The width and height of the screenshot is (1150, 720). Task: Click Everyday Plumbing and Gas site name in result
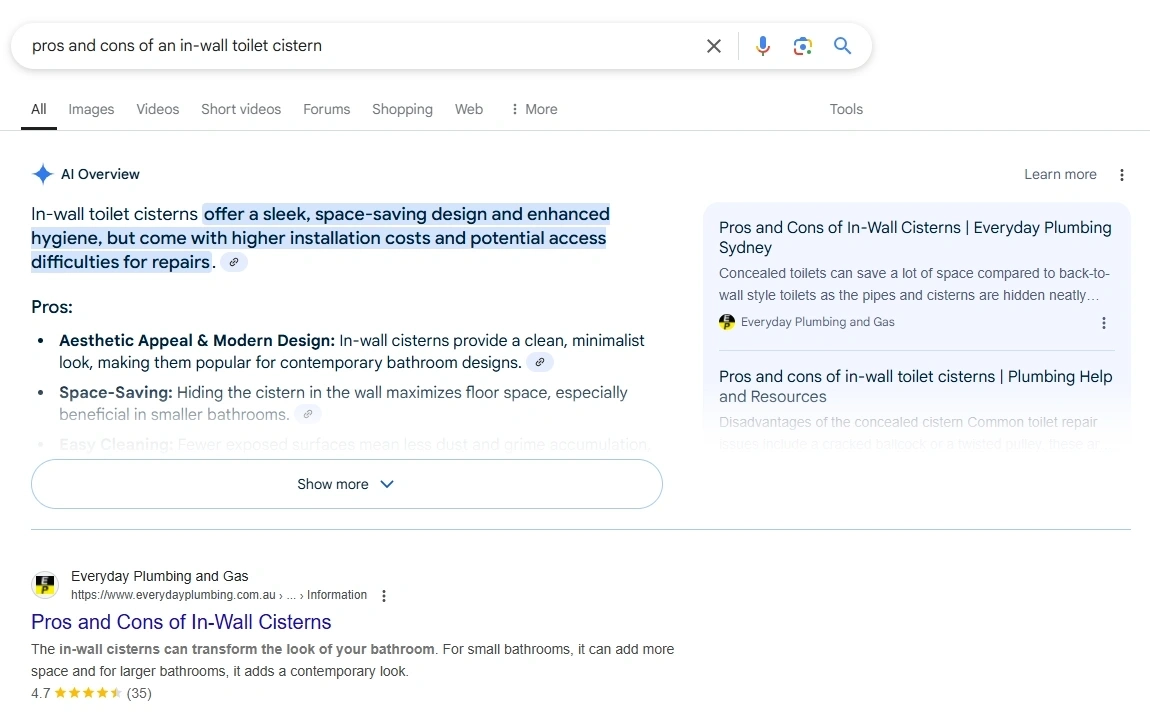coord(159,576)
